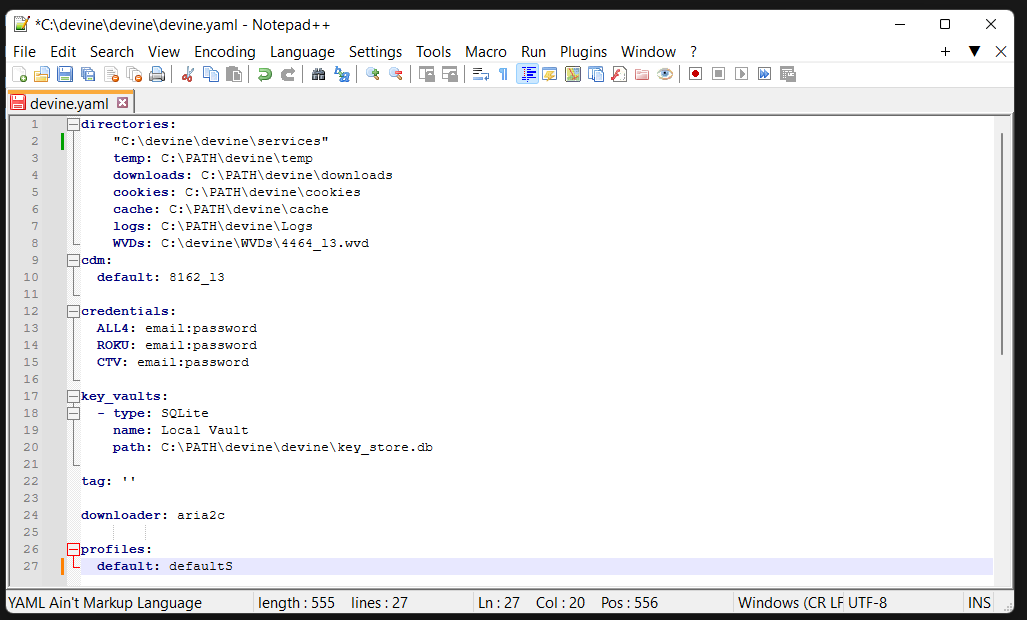Click the Windows (CR LF) status entry
Viewport: 1027px width, 620px height.
[789, 603]
